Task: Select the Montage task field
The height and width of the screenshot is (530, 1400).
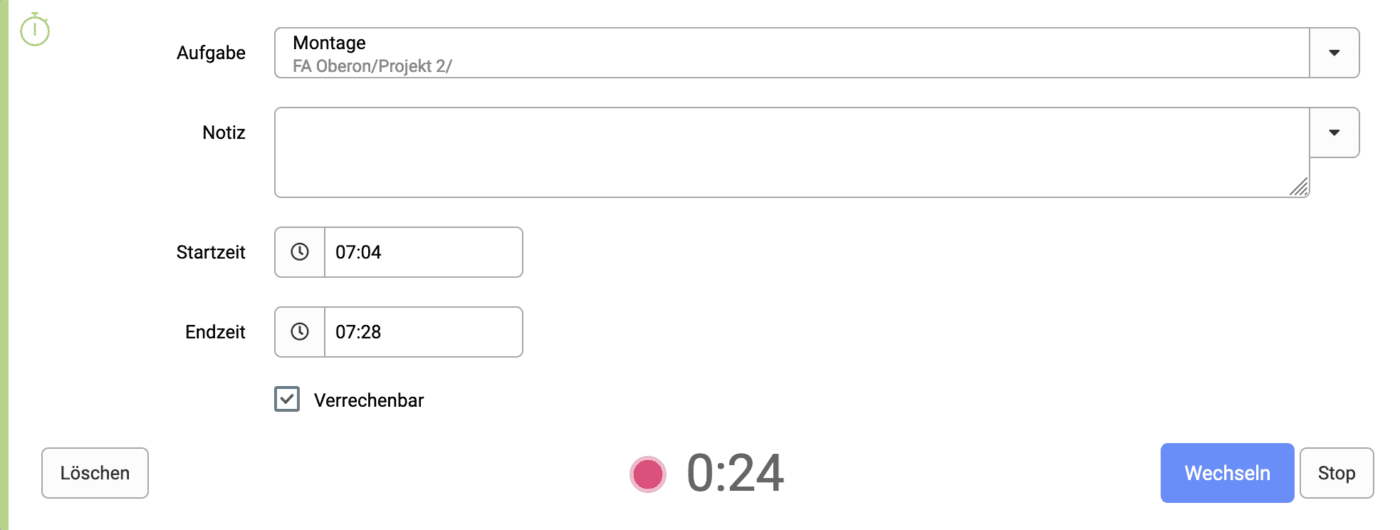Action: pyautogui.click(x=790, y=53)
